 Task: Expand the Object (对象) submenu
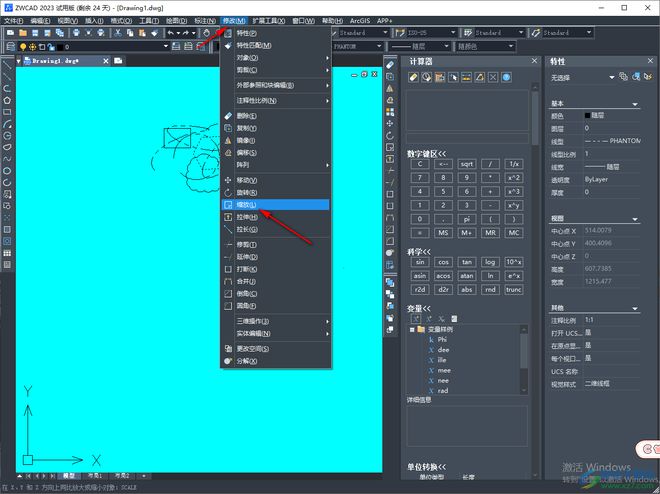(x=275, y=58)
